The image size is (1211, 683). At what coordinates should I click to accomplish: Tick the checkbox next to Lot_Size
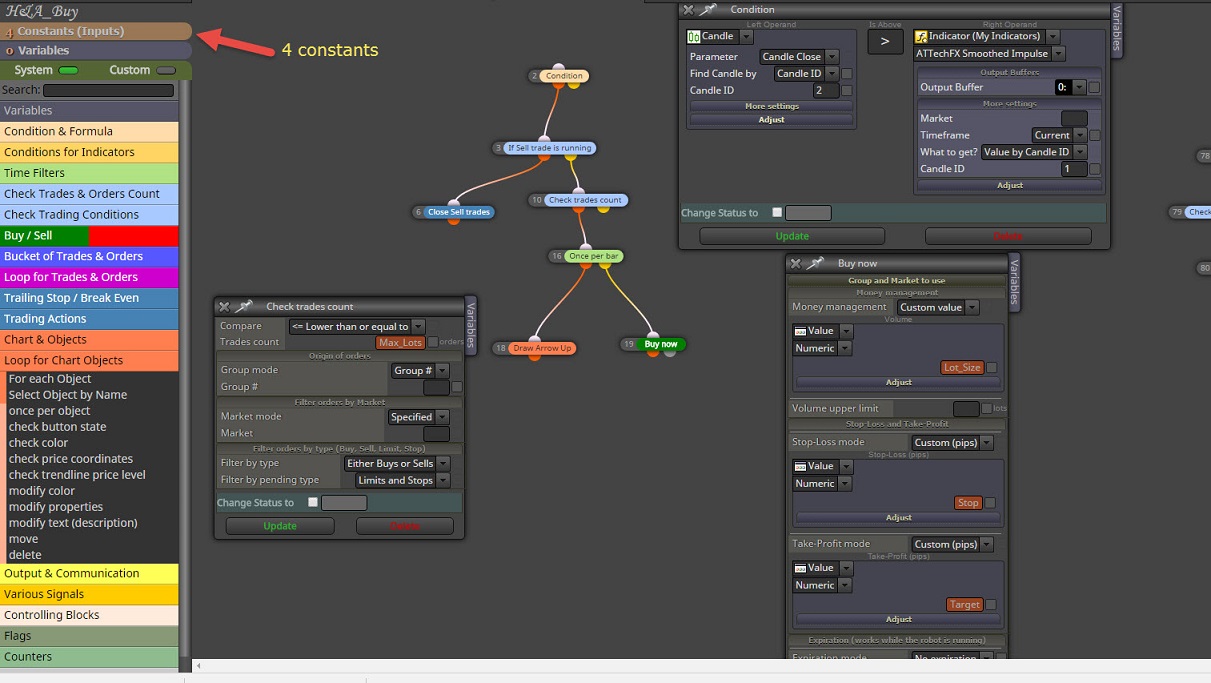coord(992,368)
